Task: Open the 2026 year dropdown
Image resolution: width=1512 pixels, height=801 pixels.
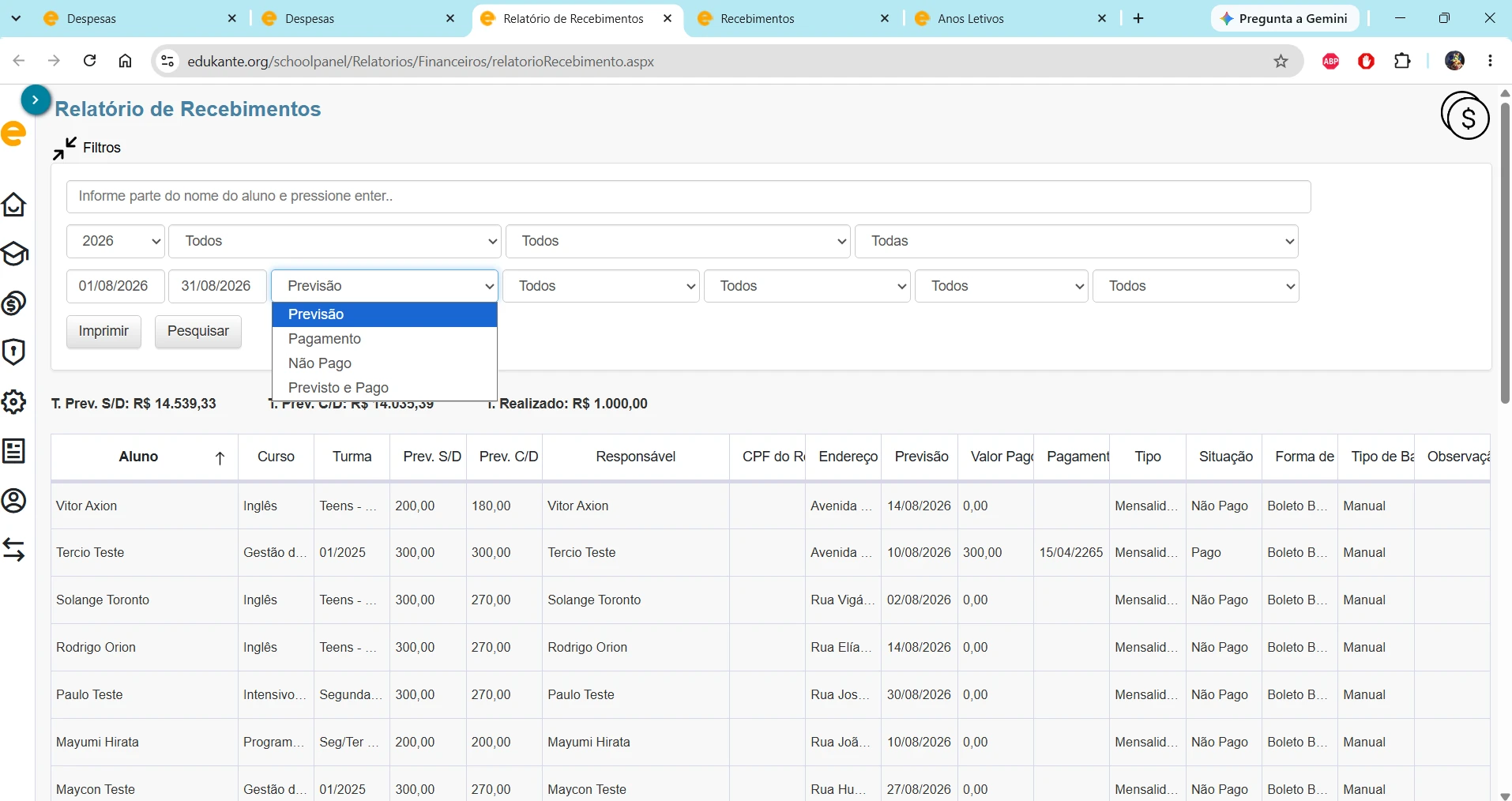Action: [x=115, y=241]
